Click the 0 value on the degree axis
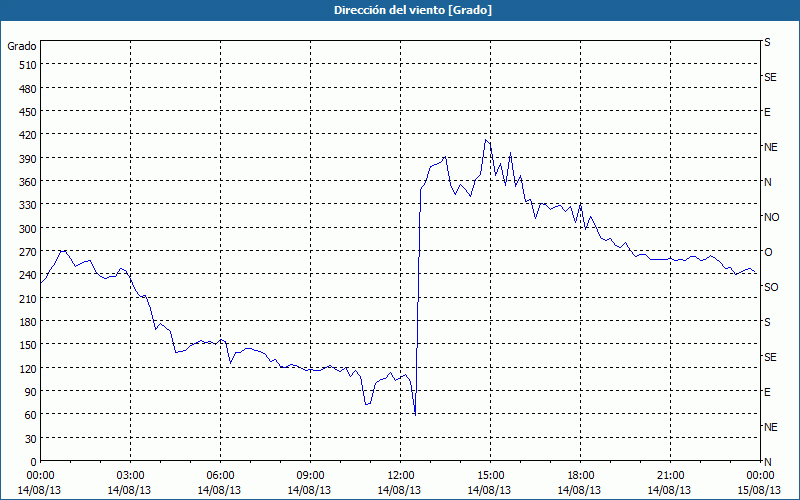The width and height of the screenshot is (800, 500). click(x=34, y=462)
